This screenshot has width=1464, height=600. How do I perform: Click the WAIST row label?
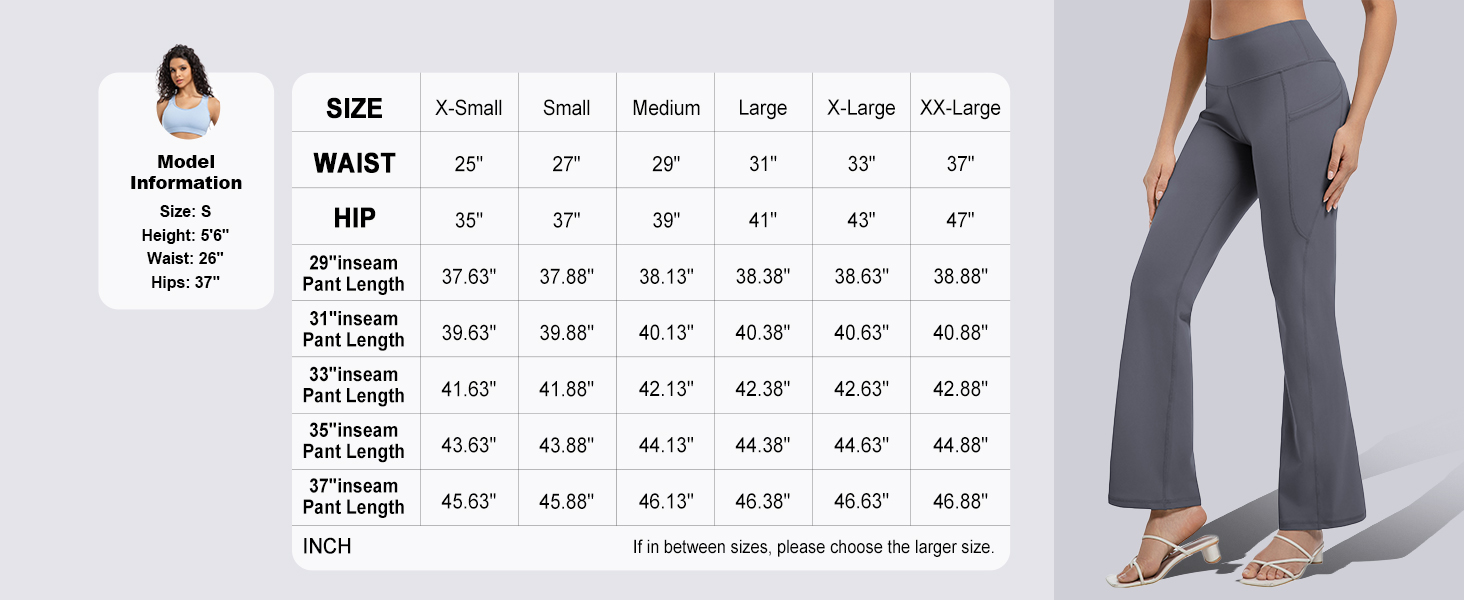[x=354, y=163]
